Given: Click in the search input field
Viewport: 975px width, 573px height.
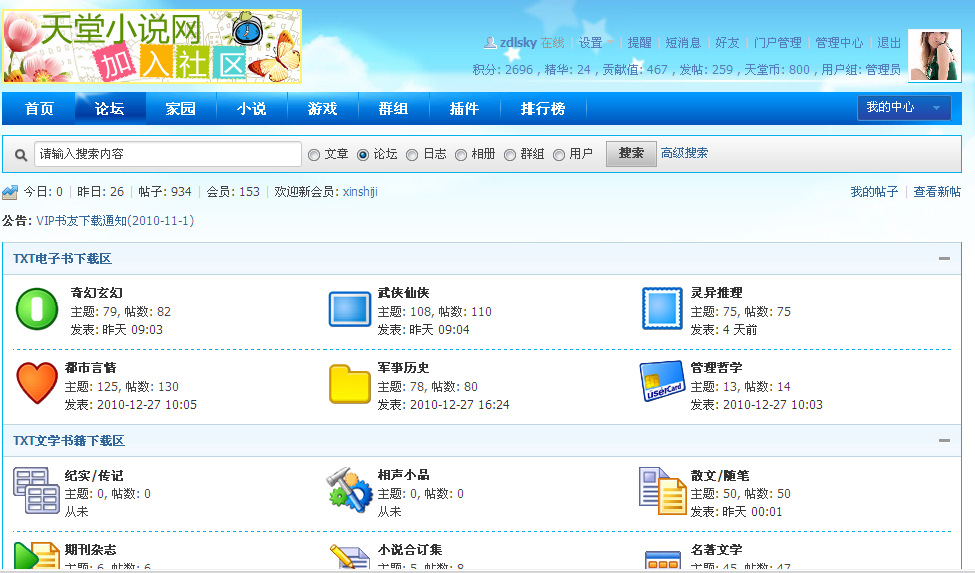Looking at the screenshot, I should coord(168,154).
